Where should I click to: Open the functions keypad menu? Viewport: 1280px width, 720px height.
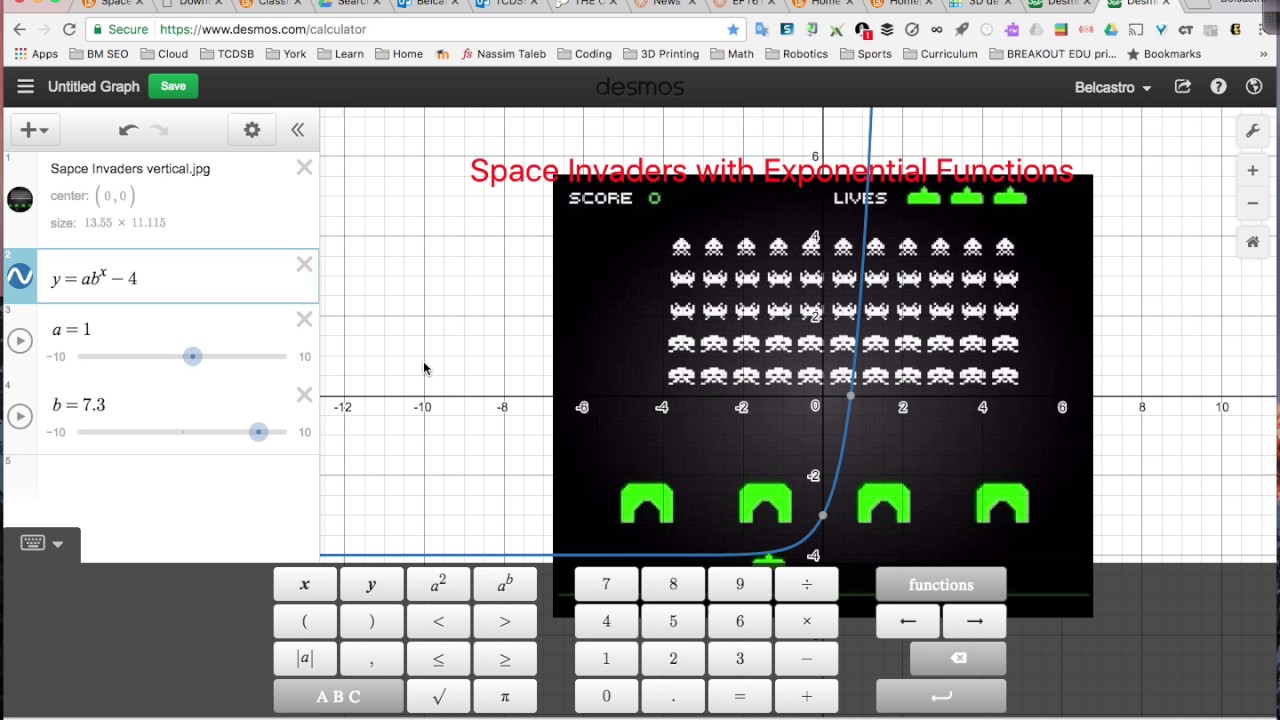941,585
